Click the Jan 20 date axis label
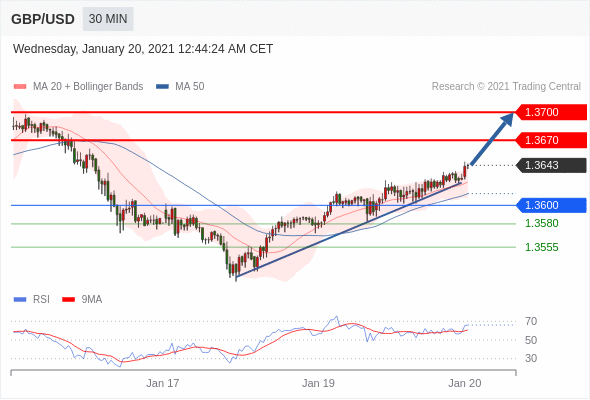Image resolution: width=590 pixels, height=400 pixels. [465, 383]
